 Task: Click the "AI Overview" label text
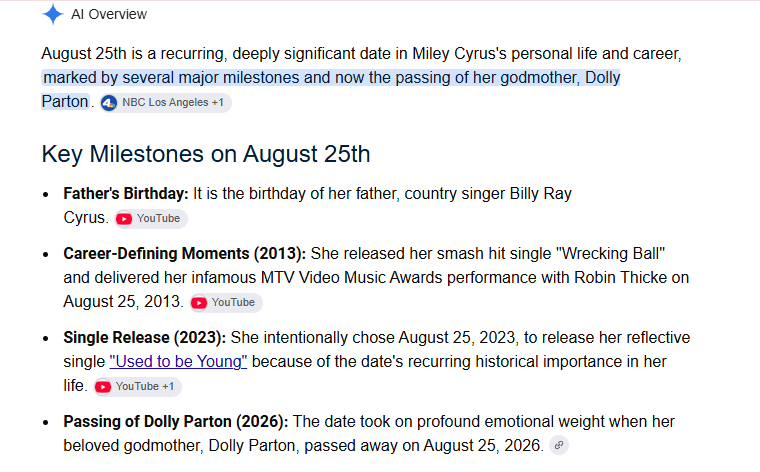109,15
